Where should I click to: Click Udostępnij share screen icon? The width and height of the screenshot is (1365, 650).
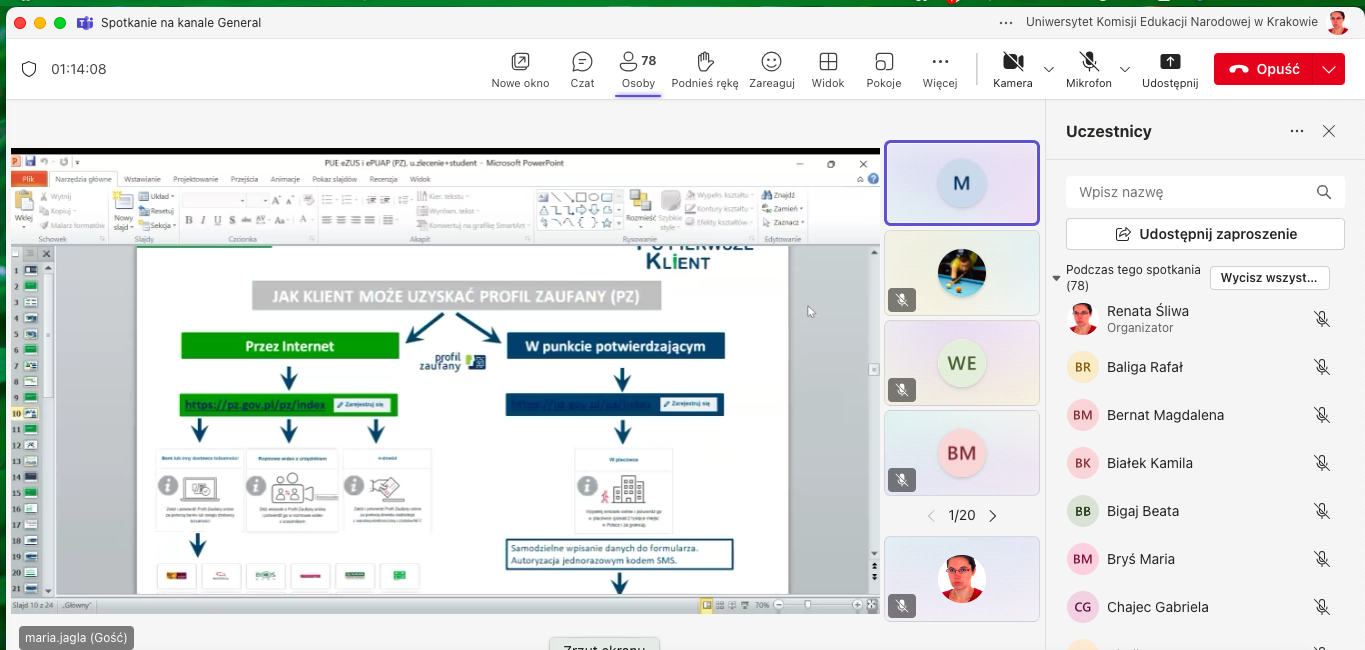[x=1169, y=69]
